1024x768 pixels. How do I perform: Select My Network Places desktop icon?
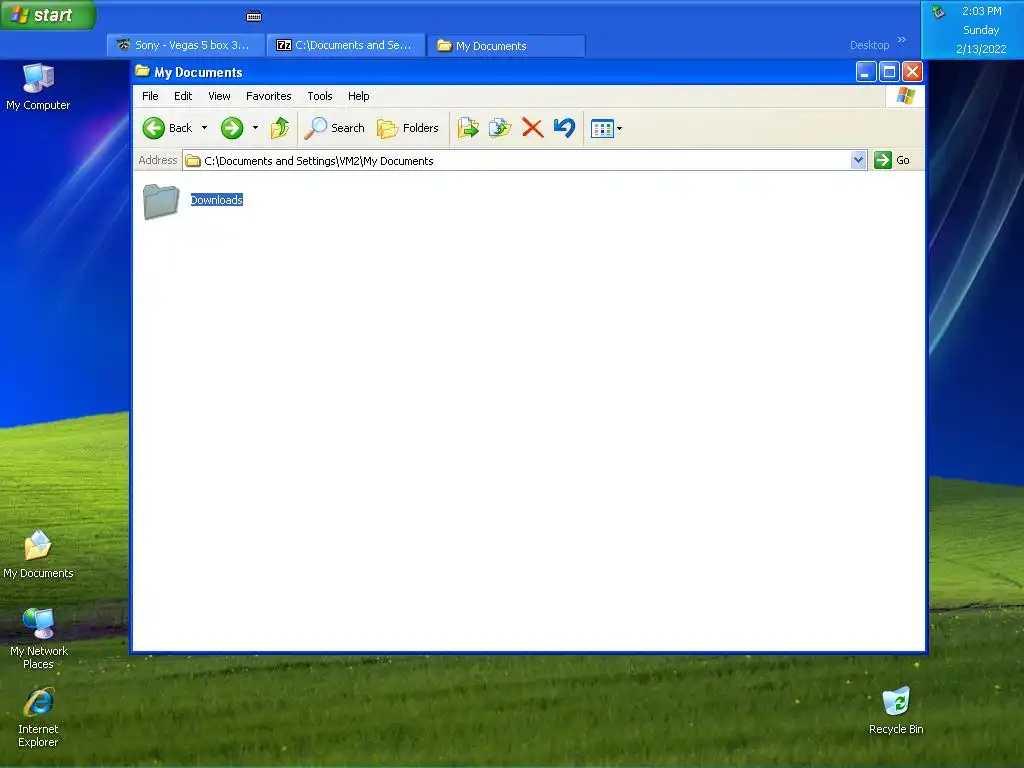[x=38, y=639]
